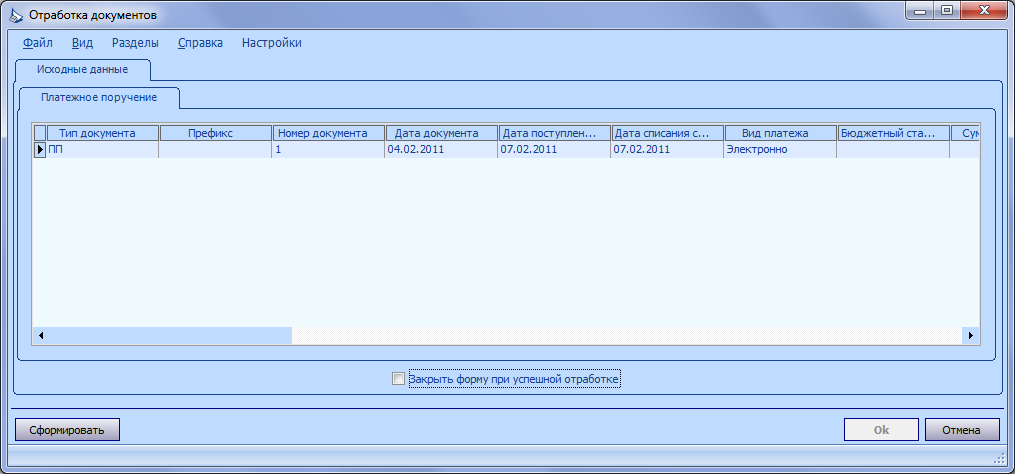This screenshot has height=474, width=1015.
Task: Select the 07.02.2011 cell under Дата поступлен...
Action: 554,150
